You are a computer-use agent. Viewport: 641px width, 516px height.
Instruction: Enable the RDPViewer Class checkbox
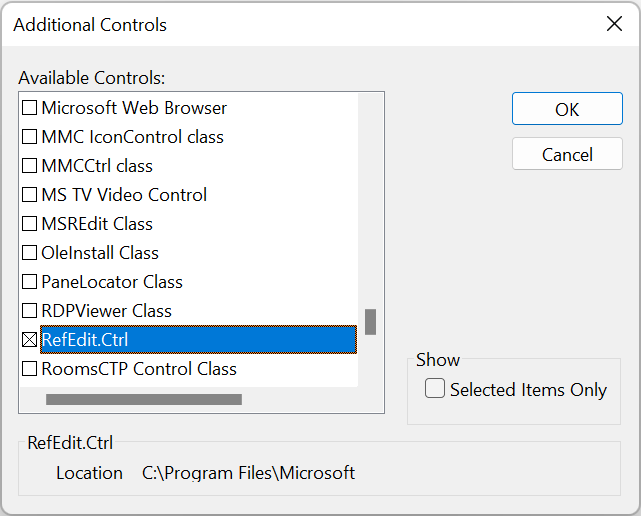click(29, 311)
